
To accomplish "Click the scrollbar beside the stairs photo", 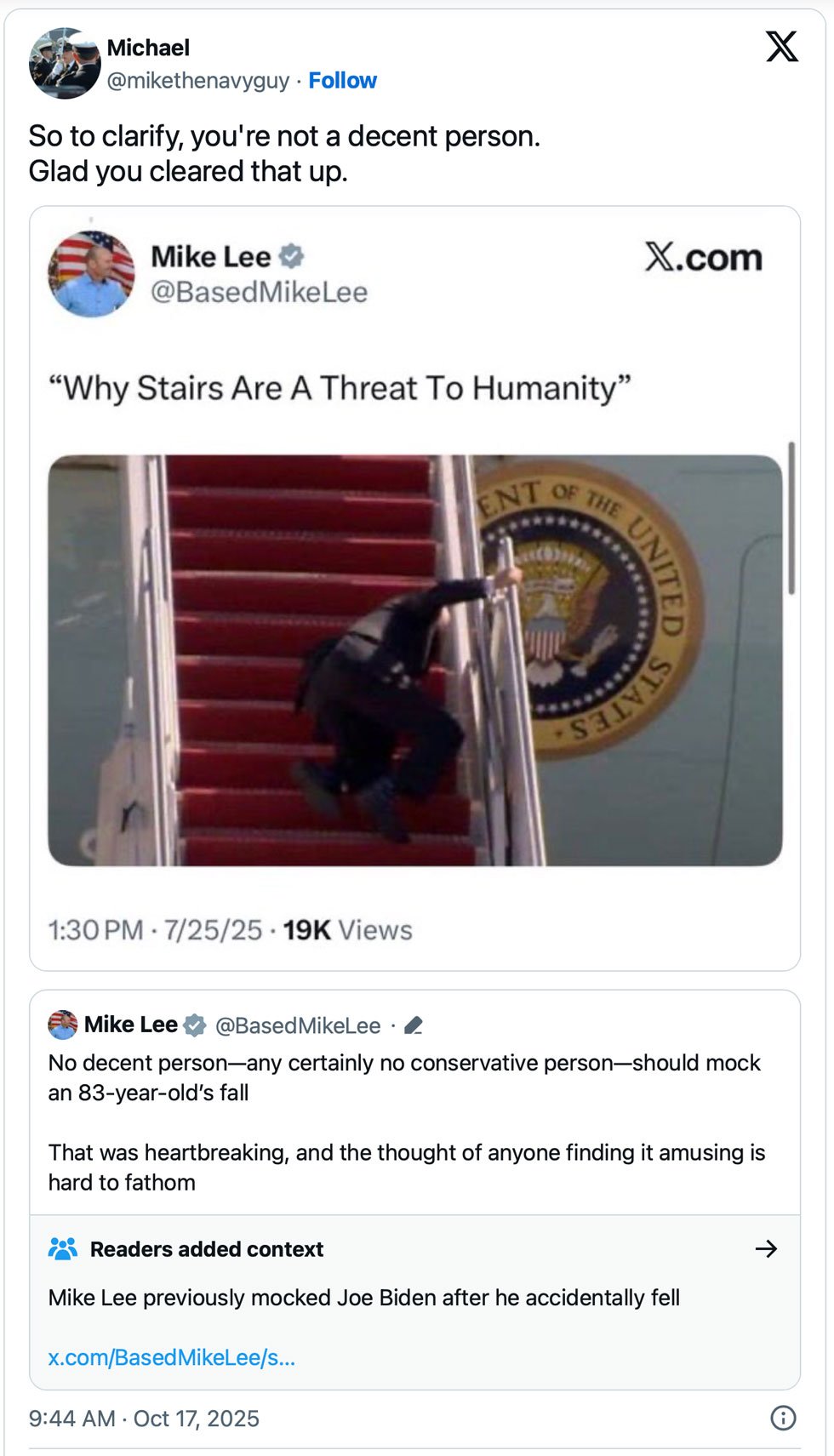I will [x=791, y=517].
